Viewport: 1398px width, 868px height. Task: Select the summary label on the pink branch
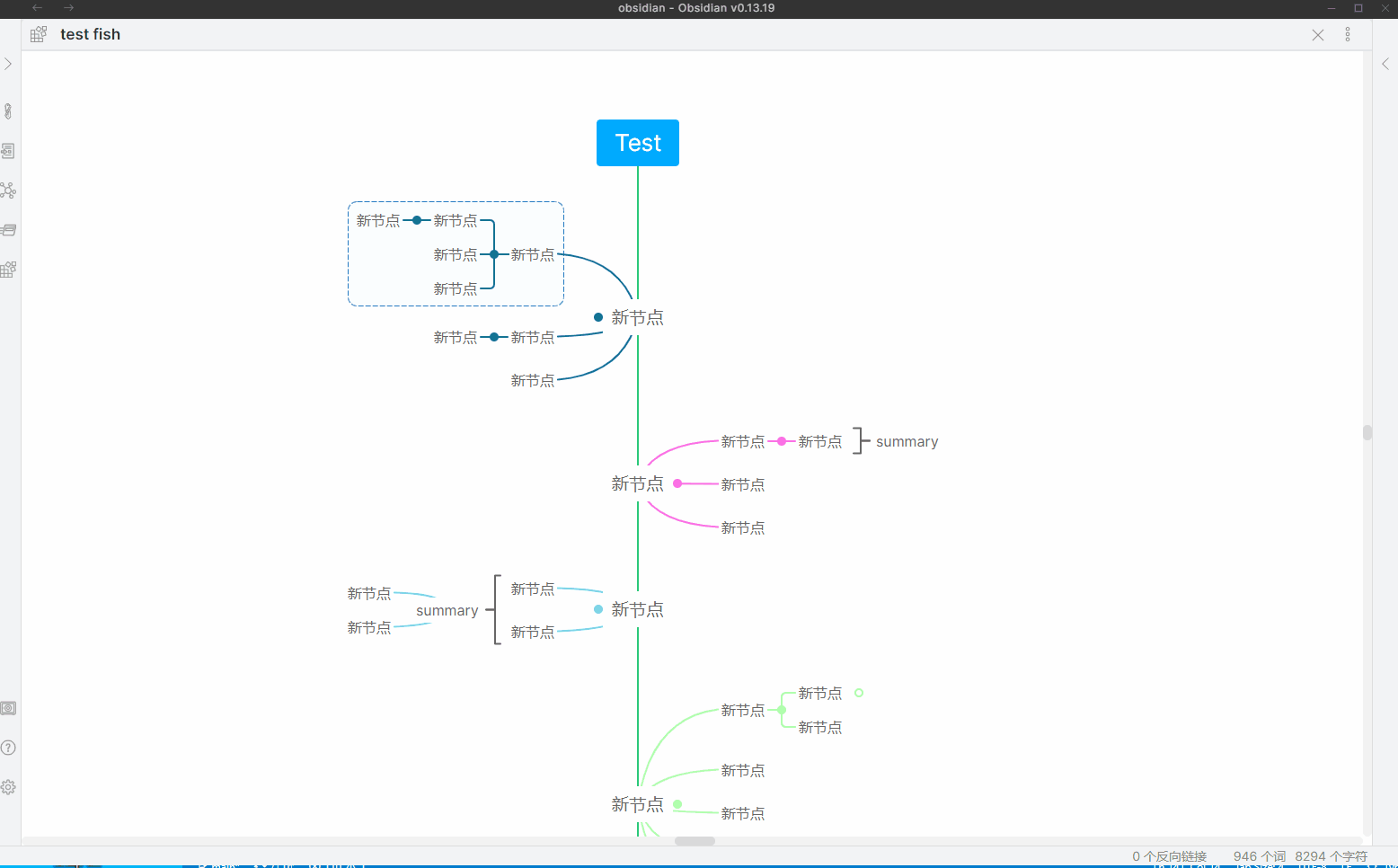point(907,442)
